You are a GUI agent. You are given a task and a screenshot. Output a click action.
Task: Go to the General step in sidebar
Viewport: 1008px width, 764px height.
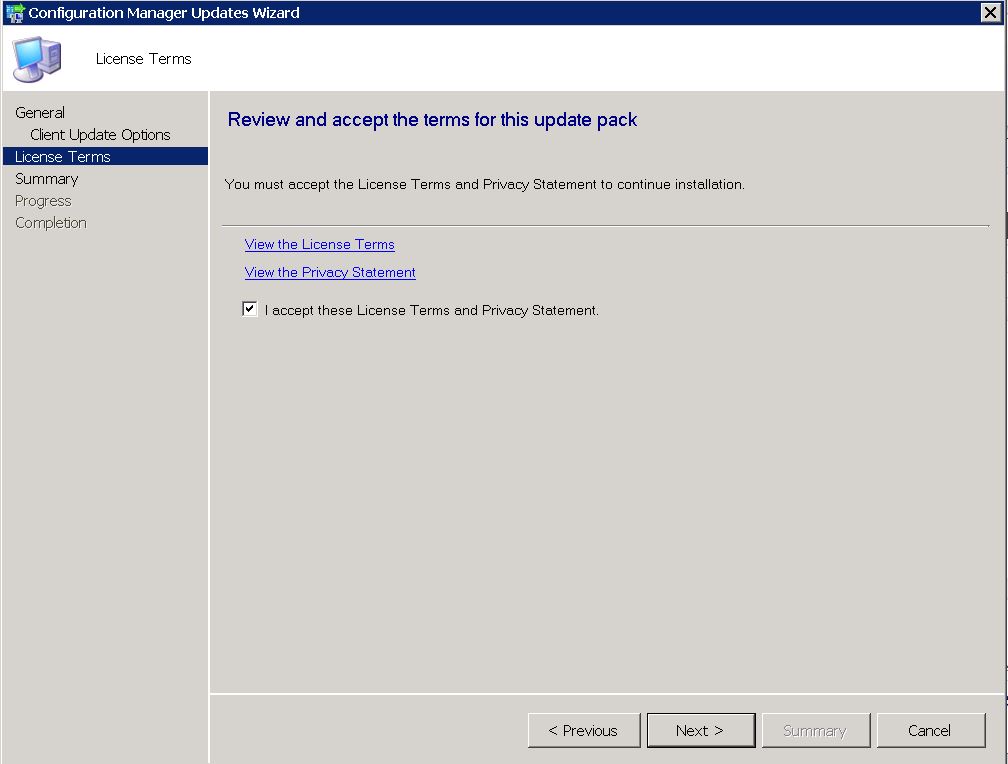(40, 113)
